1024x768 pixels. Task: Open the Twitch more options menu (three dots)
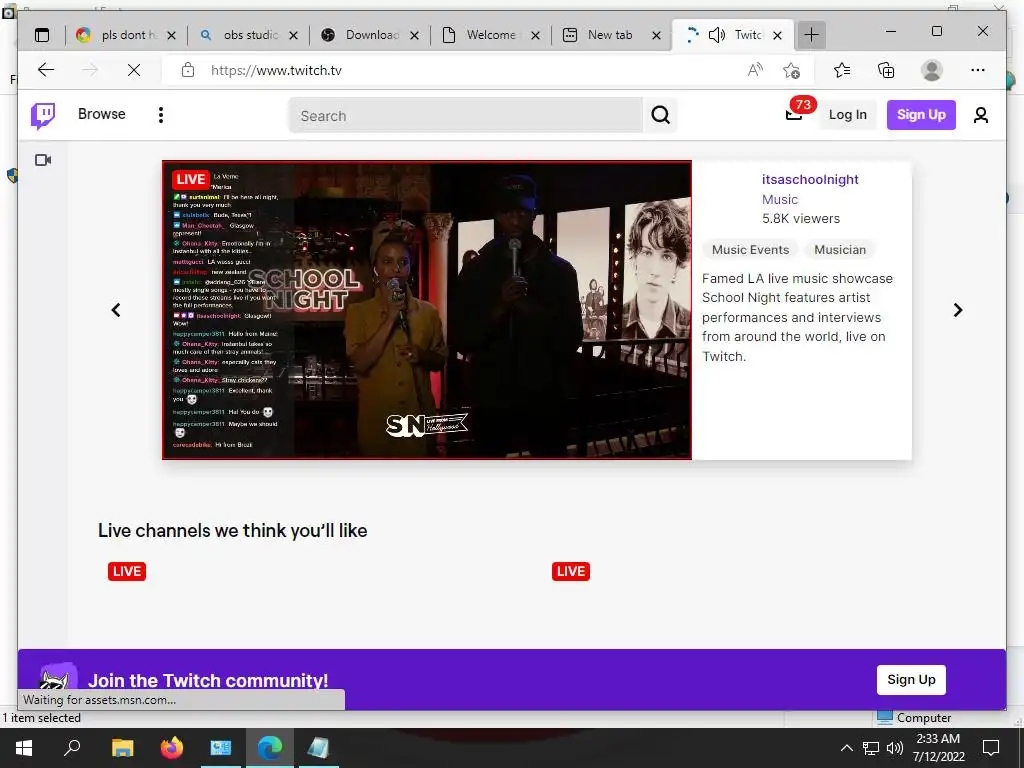(x=161, y=115)
